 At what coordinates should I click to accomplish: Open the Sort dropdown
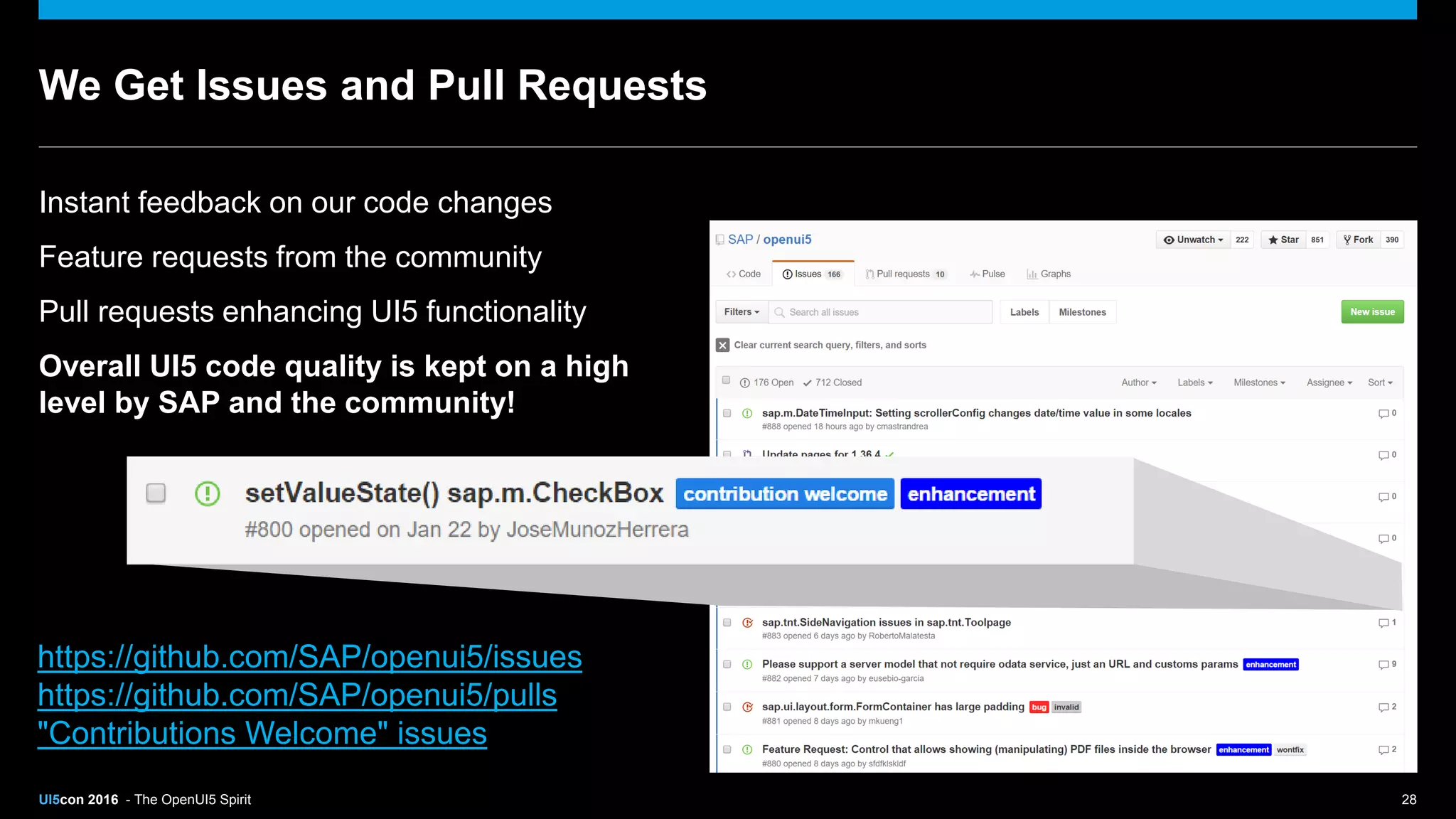[x=1380, y=382]
